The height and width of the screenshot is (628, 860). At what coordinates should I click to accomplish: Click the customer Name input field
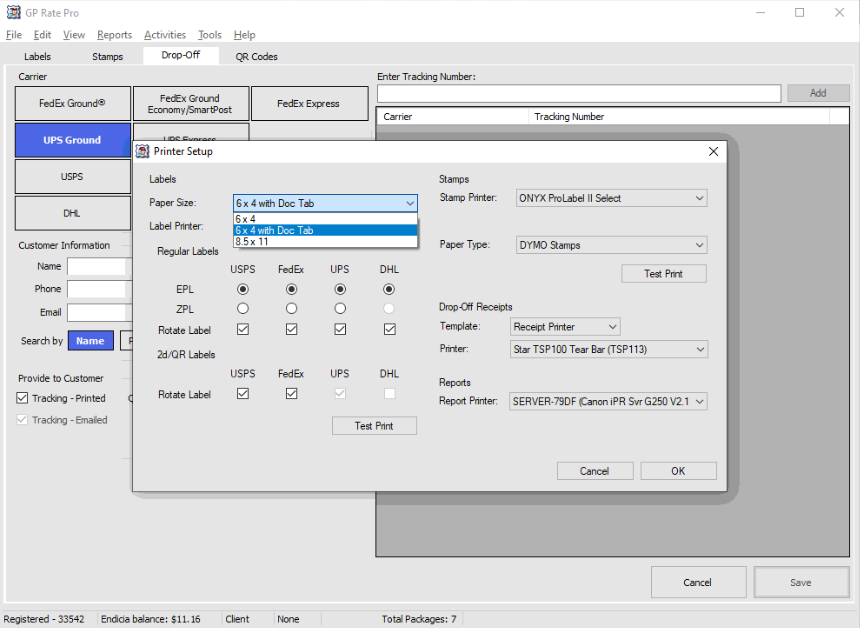[100, 267]
